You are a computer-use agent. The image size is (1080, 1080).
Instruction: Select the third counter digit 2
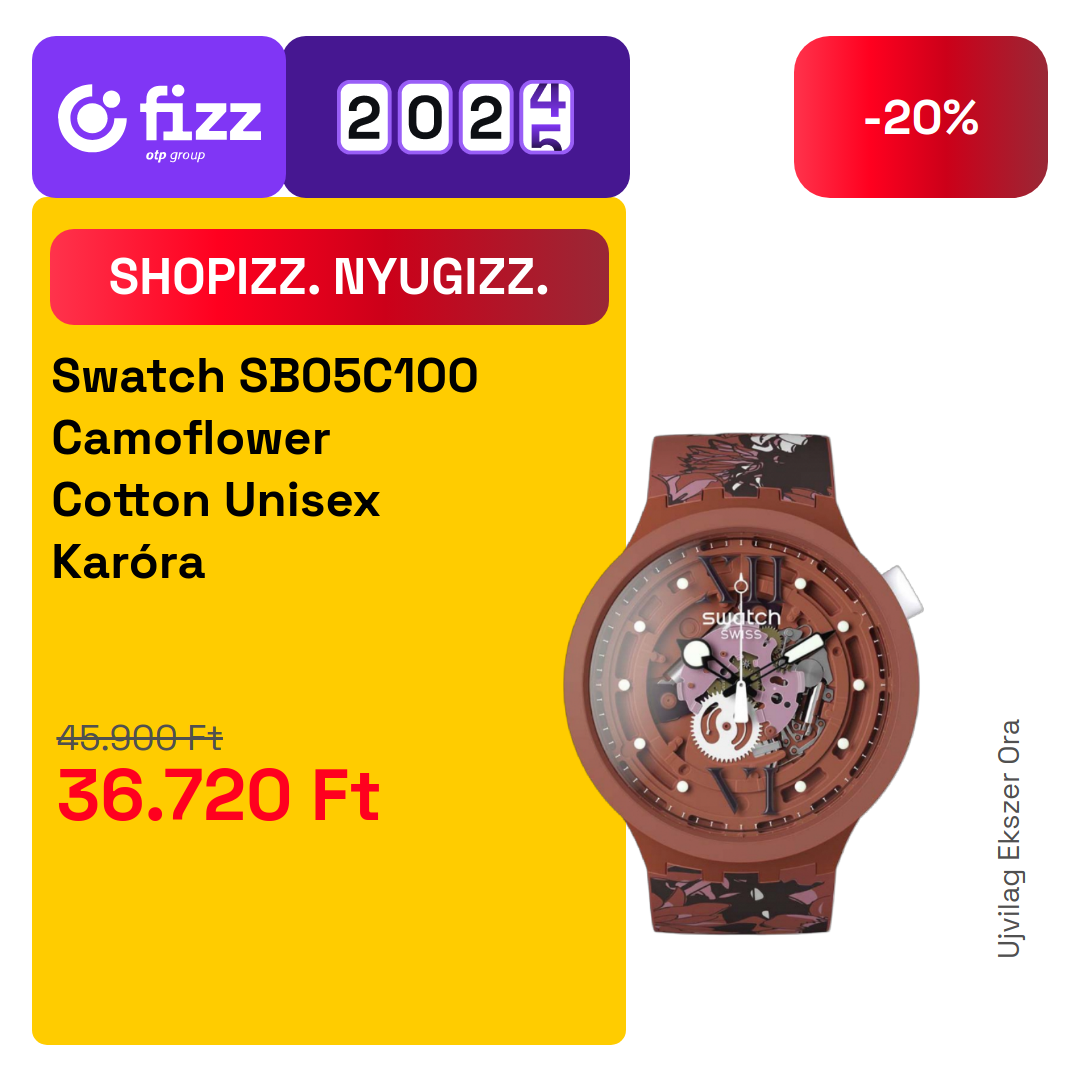coord(486,117)
